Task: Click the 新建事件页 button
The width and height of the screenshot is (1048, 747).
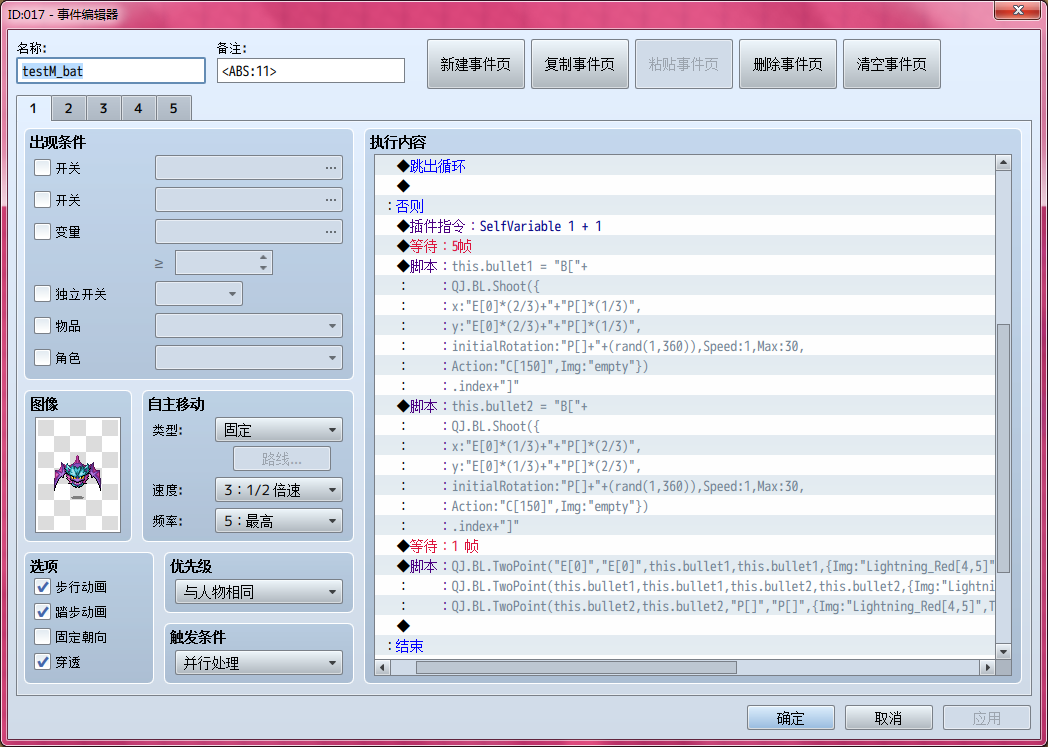Action: point(476,64)
